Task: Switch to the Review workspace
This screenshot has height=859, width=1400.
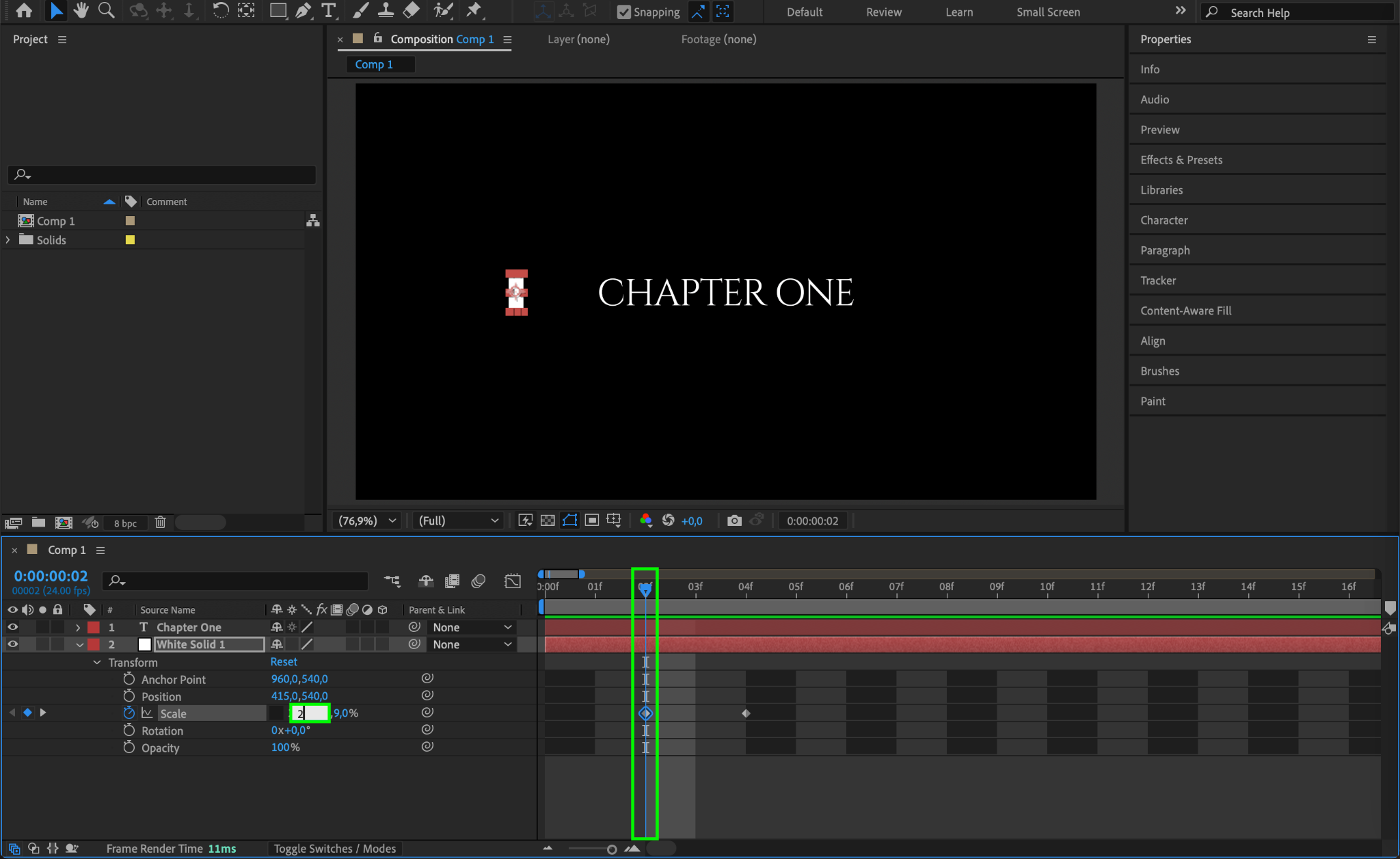Action: tap(883, 12)
